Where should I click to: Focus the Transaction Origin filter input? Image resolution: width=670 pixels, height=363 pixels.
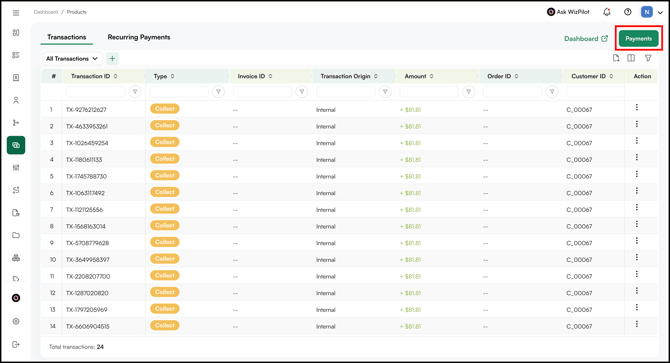(x=346, y=91)
